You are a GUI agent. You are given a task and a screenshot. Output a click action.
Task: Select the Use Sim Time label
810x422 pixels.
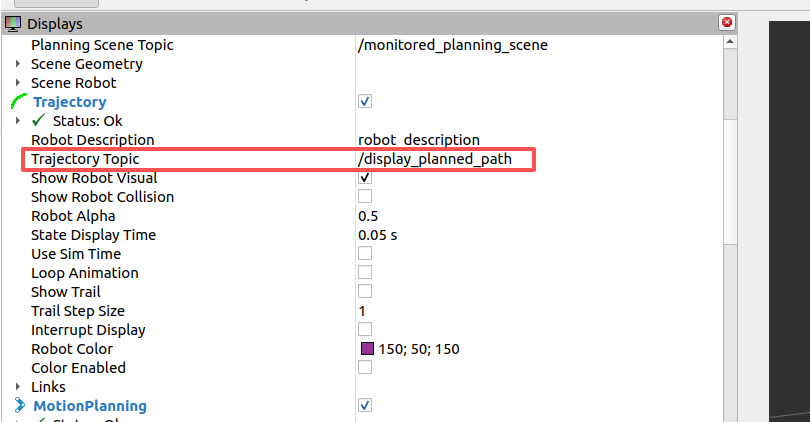point(76,254)
